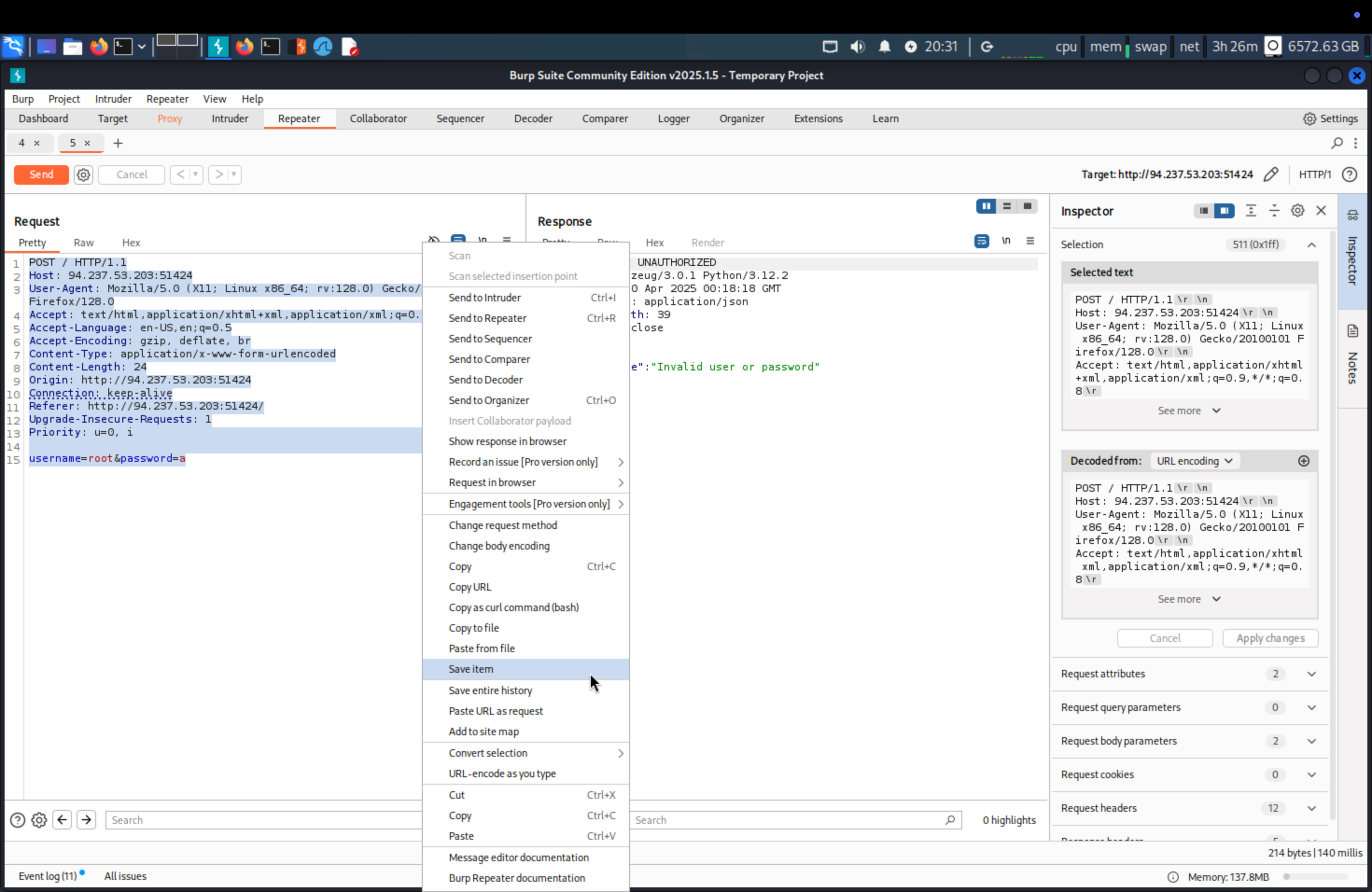This screenshot has height=892, width=1372.
Task: Set top-bottom request/response layout
Action: [x=1007, y=206]
